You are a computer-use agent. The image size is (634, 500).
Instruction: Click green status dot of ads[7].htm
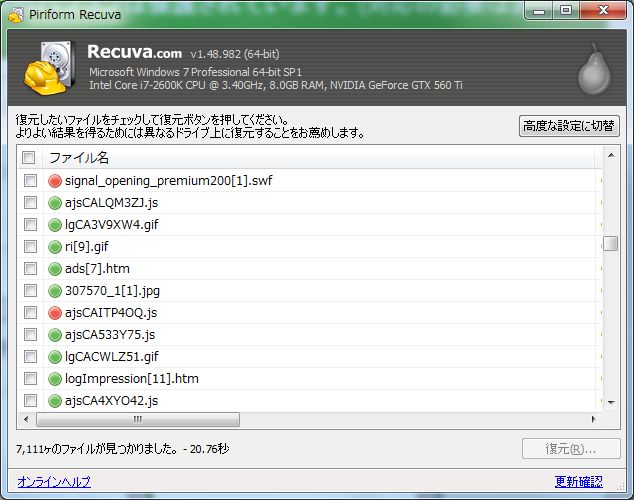(55, 269)
